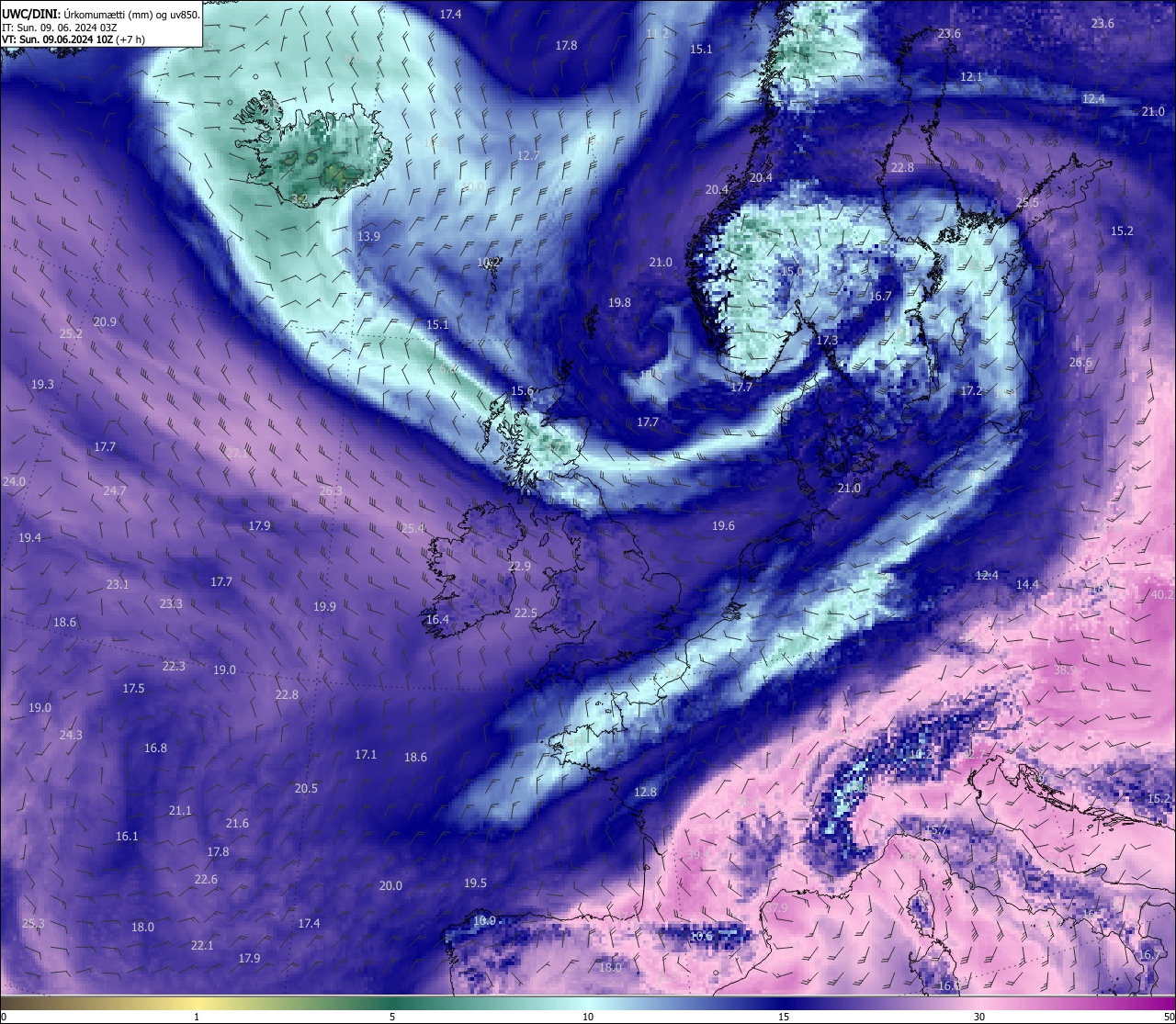Screen dimensions: 1176x1024
Task: Click the 26.3 value label
Action: (x=331, y=491)
